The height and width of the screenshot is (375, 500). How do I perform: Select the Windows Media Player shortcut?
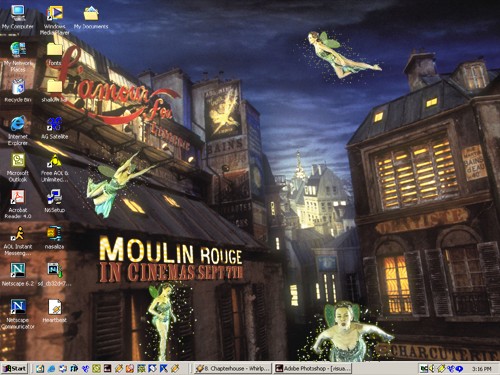click(54, 20)
